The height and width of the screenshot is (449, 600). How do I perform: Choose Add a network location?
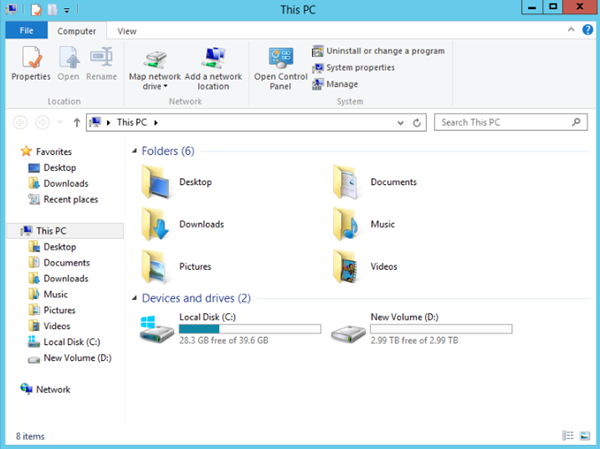click(213, 68)
